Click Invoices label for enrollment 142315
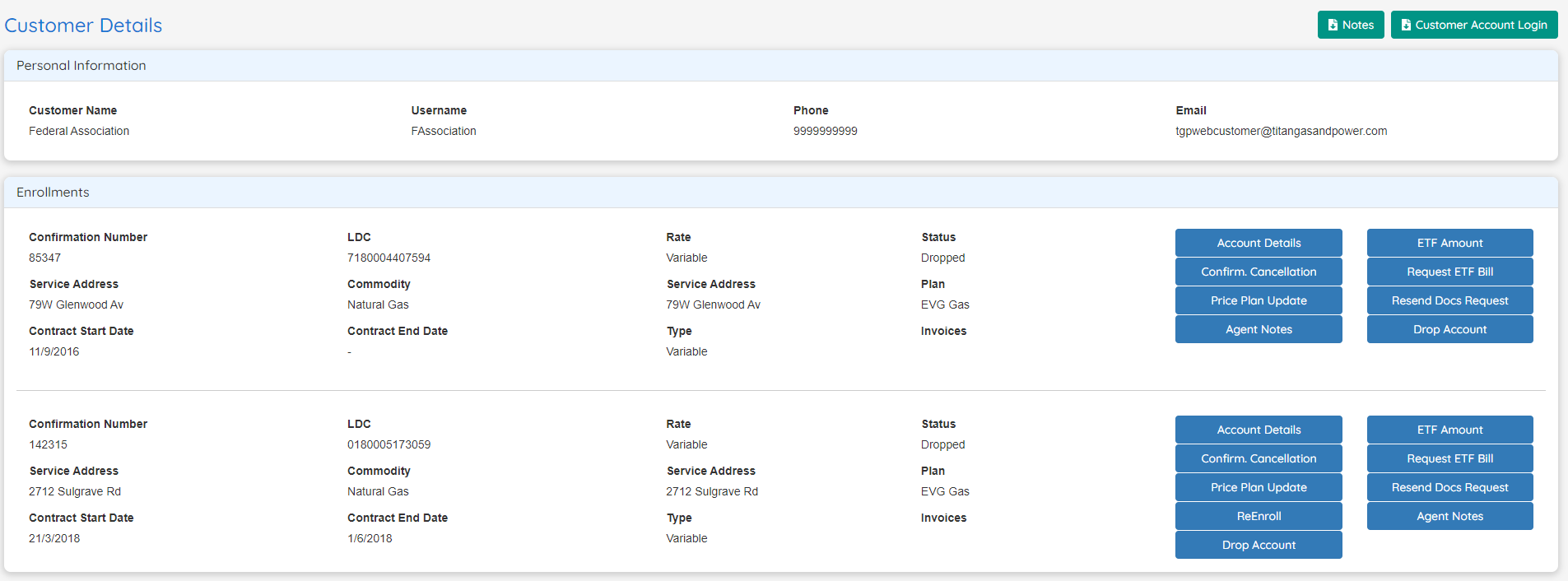The width and height of the screenshot is (1568, 581). 943,518
